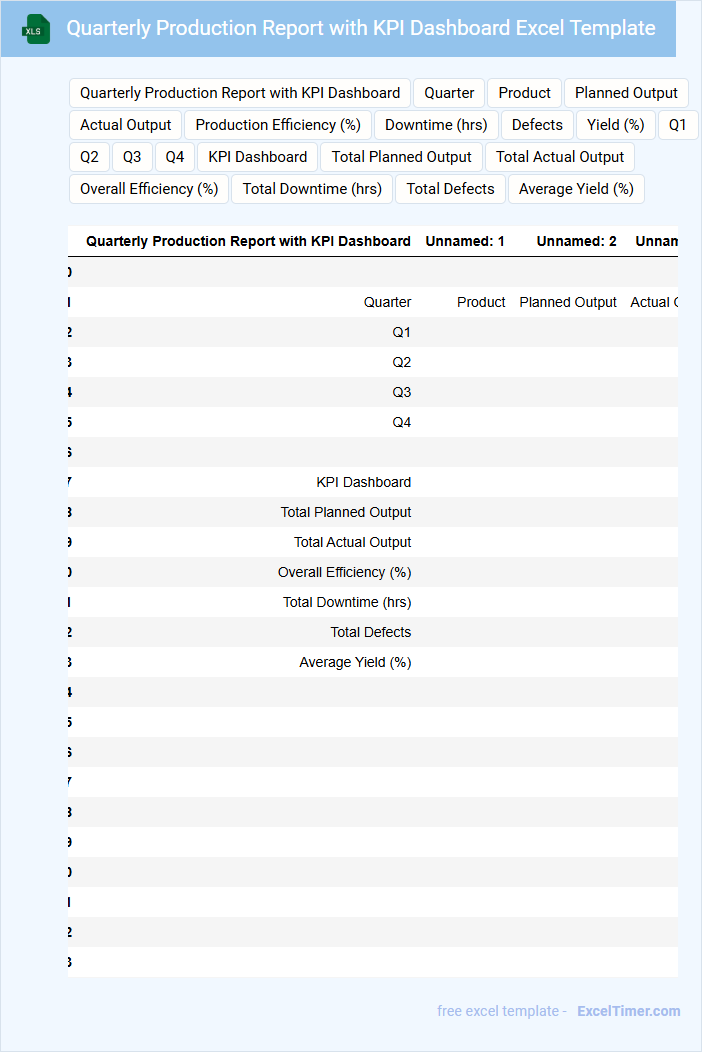Select the Product tag button
This screenshot has height=1052, width=702.
[524, 93]
